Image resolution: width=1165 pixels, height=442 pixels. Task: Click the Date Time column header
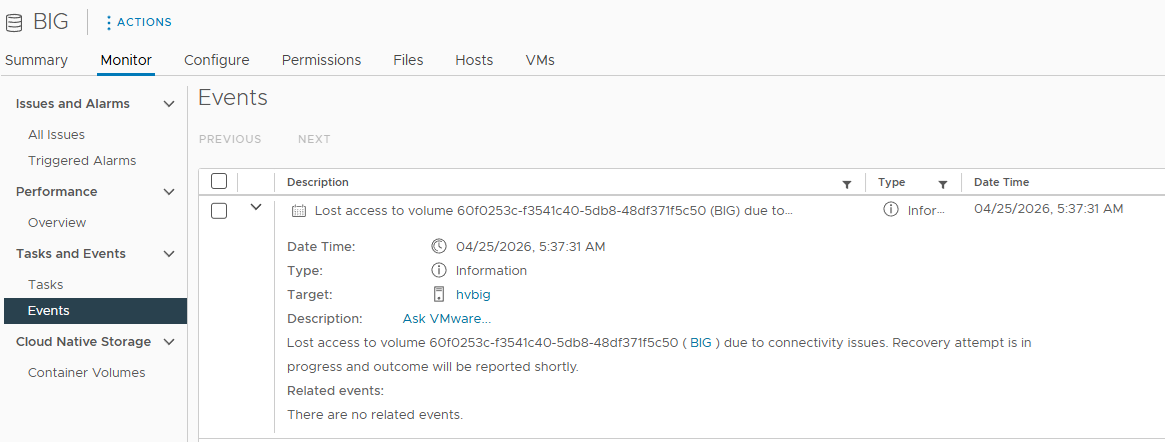click(x=1002, y=182)
